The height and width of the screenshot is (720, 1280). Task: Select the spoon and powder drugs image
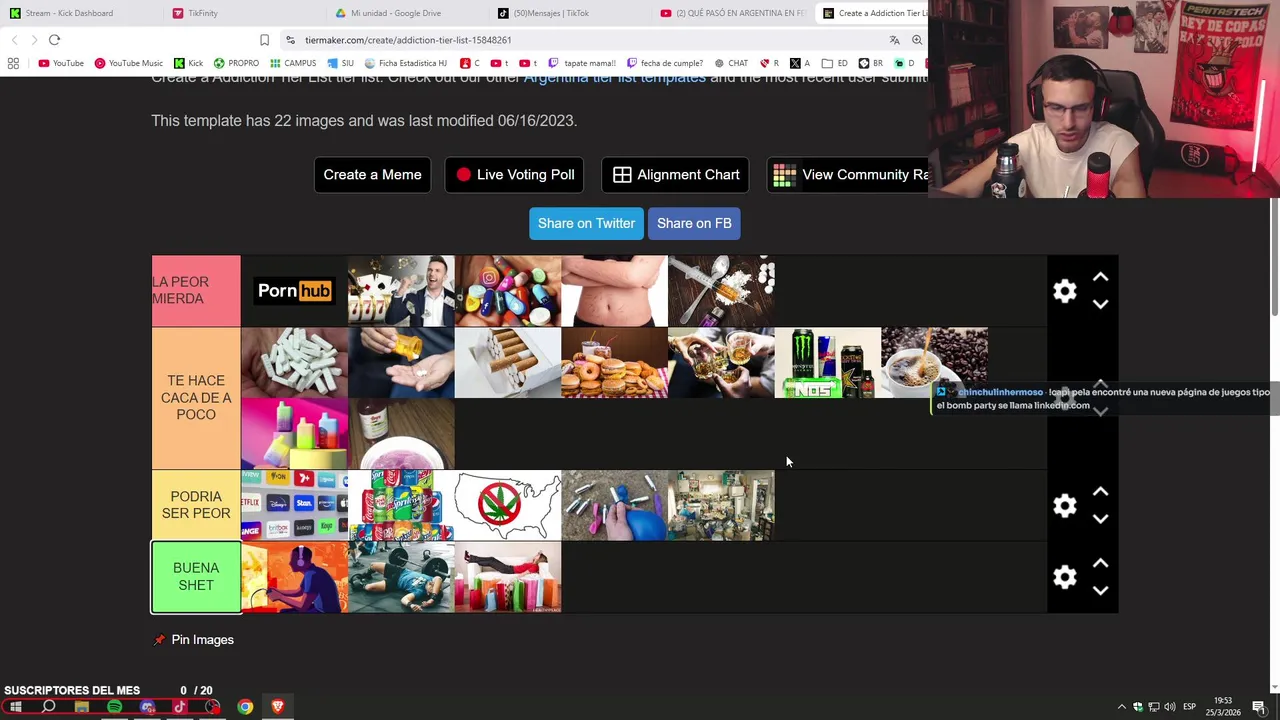pyautogui.click(x=721, y=291)
